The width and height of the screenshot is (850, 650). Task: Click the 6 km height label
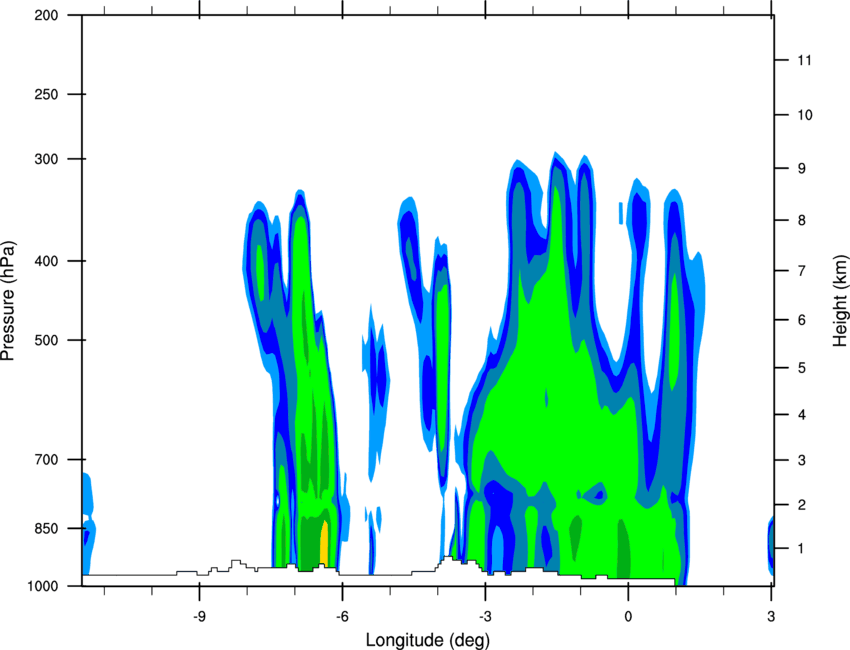point(802,320)
